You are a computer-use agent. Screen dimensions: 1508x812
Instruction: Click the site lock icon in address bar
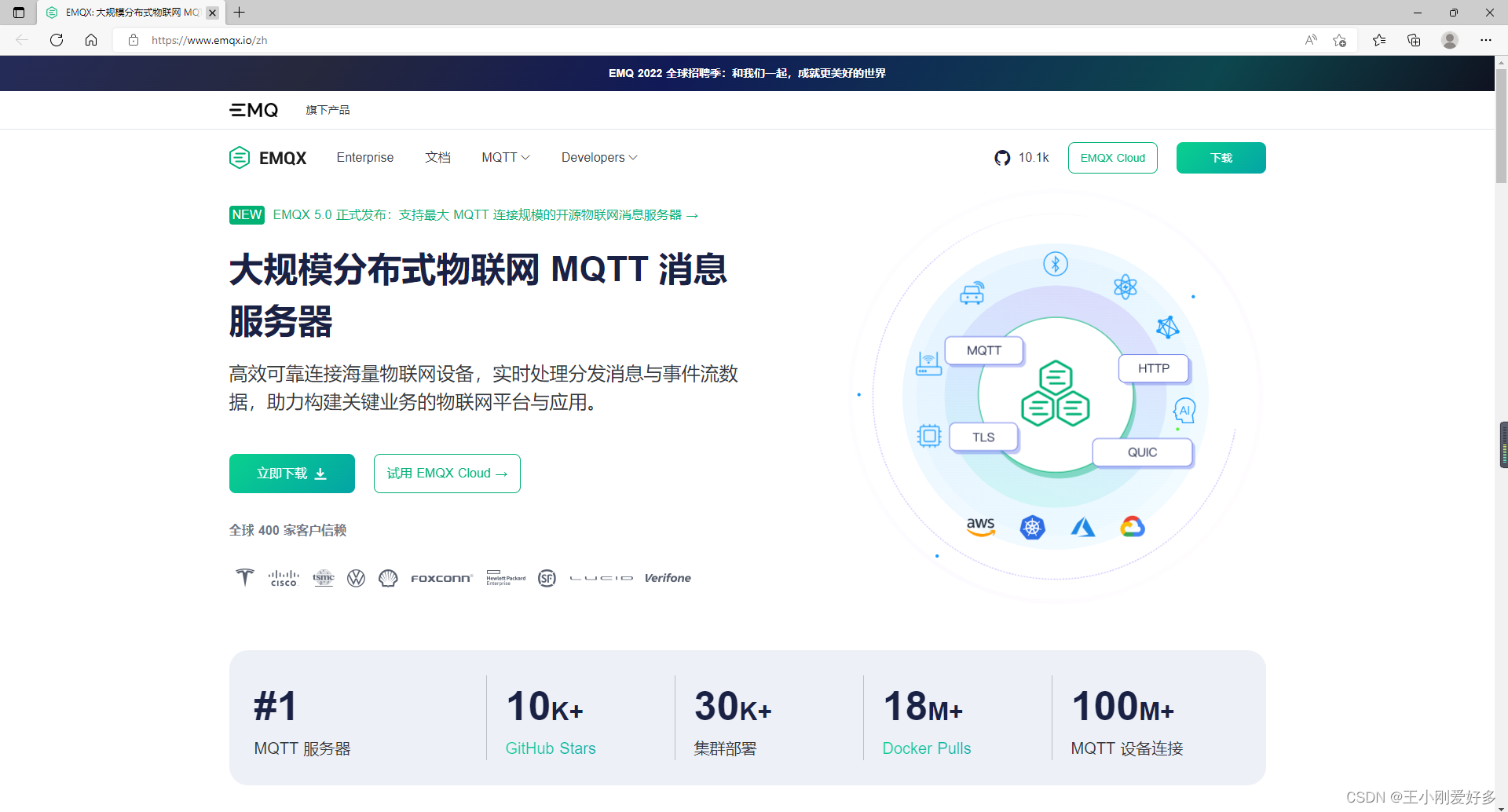[x=134, y=40]
